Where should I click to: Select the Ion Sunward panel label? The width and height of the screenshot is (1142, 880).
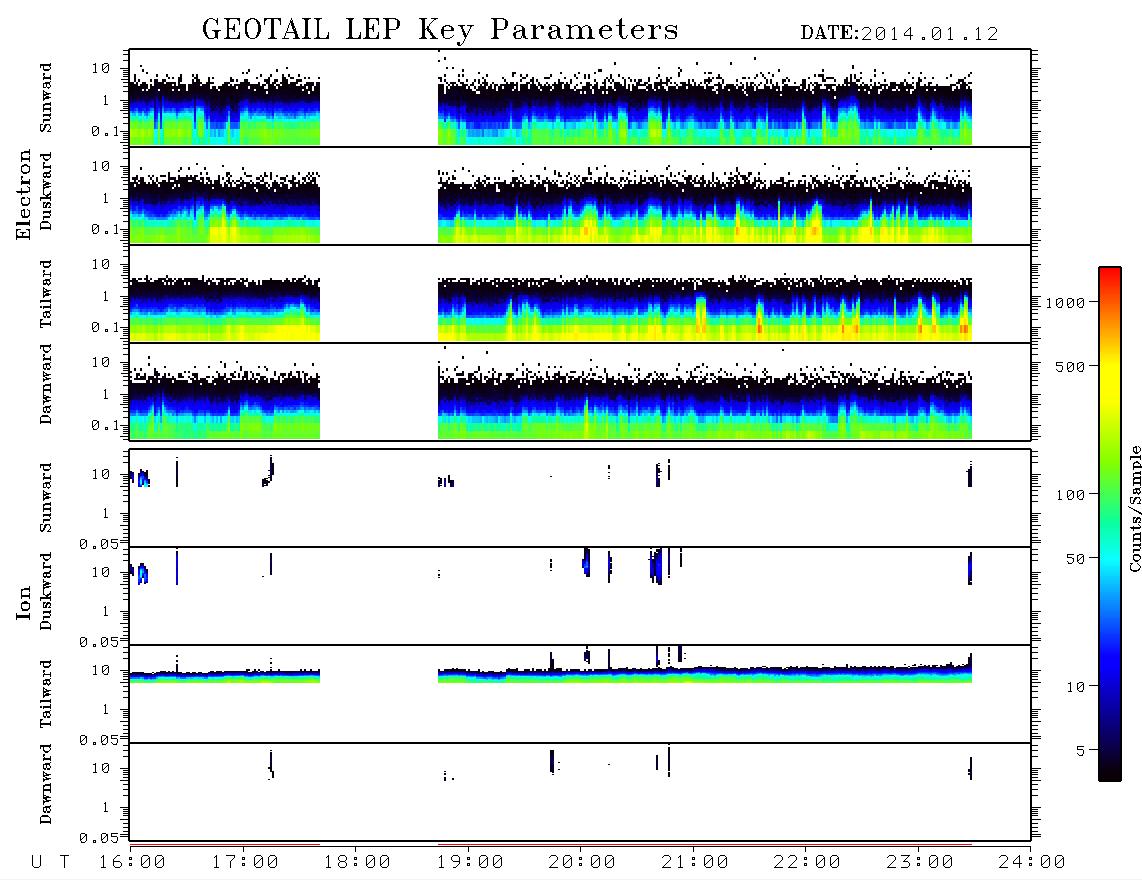(46, 498)
